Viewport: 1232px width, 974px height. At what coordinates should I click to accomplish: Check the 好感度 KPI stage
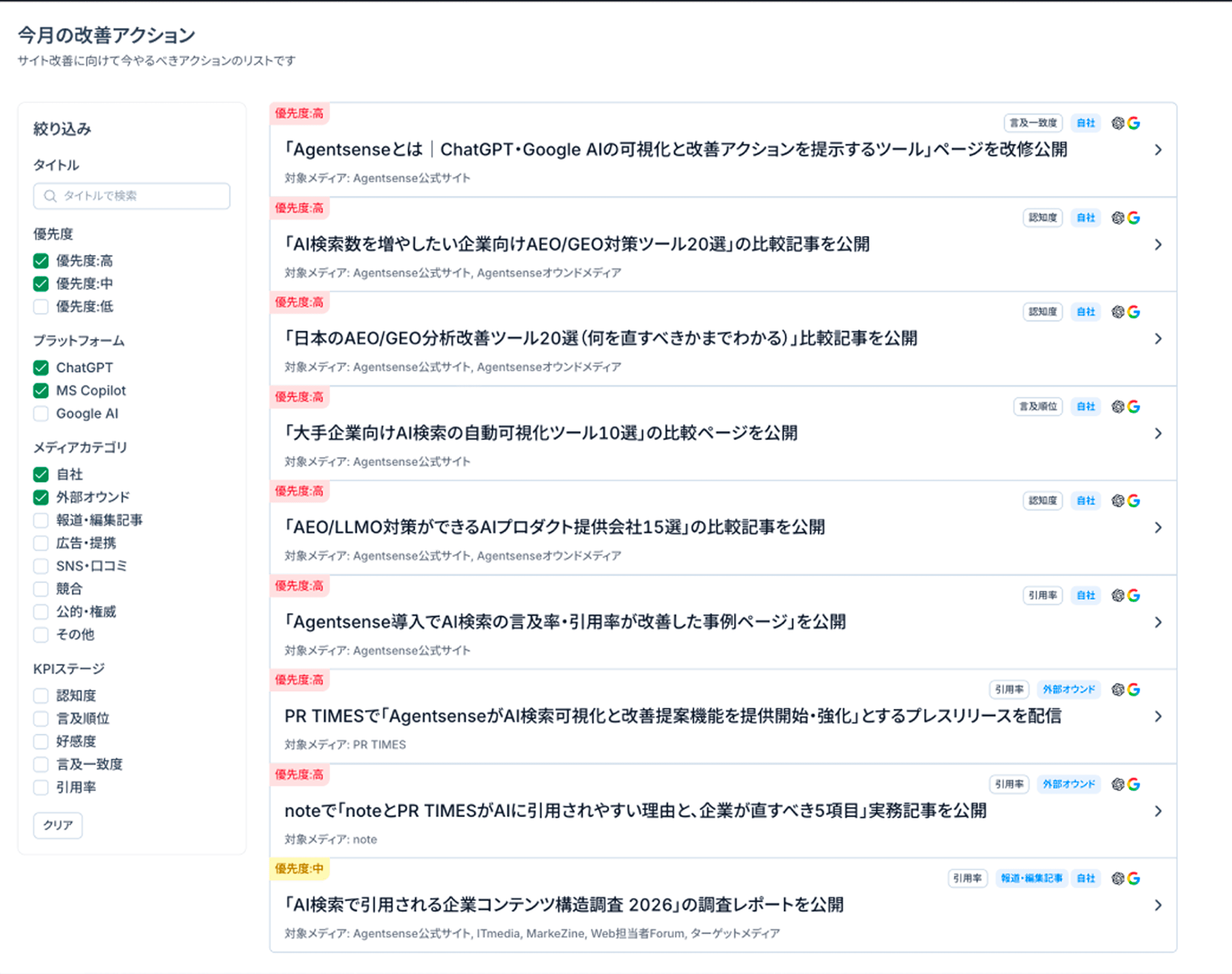tap(40, 741)
